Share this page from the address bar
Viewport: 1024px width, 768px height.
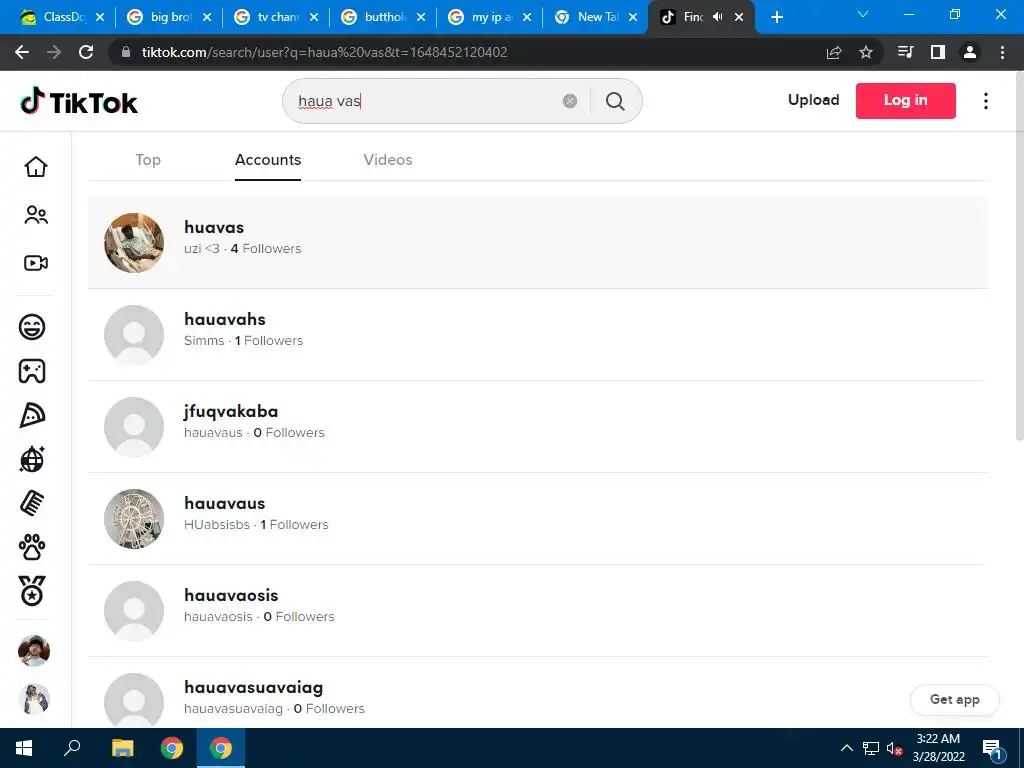point(834,52)
